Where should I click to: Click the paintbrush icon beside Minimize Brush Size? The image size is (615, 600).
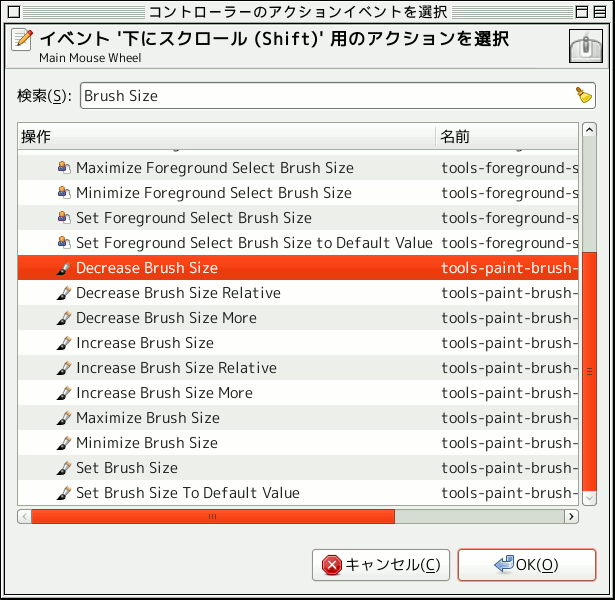[63, 443]
